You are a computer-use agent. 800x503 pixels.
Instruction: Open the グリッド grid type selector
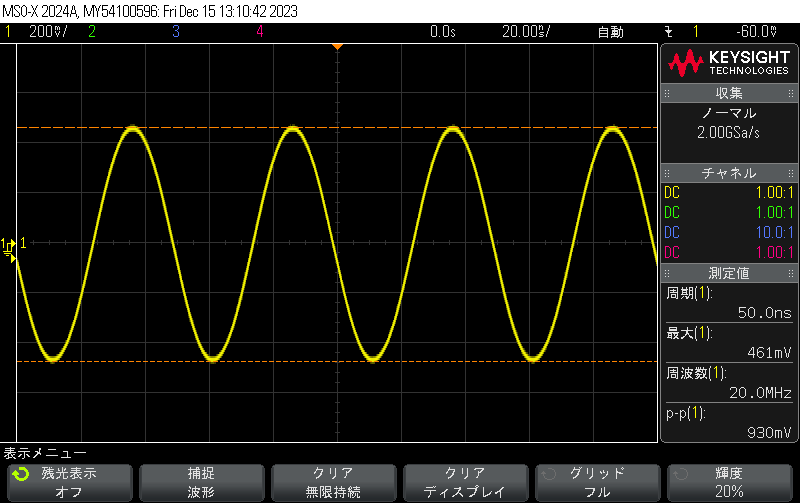click(597, 482)
